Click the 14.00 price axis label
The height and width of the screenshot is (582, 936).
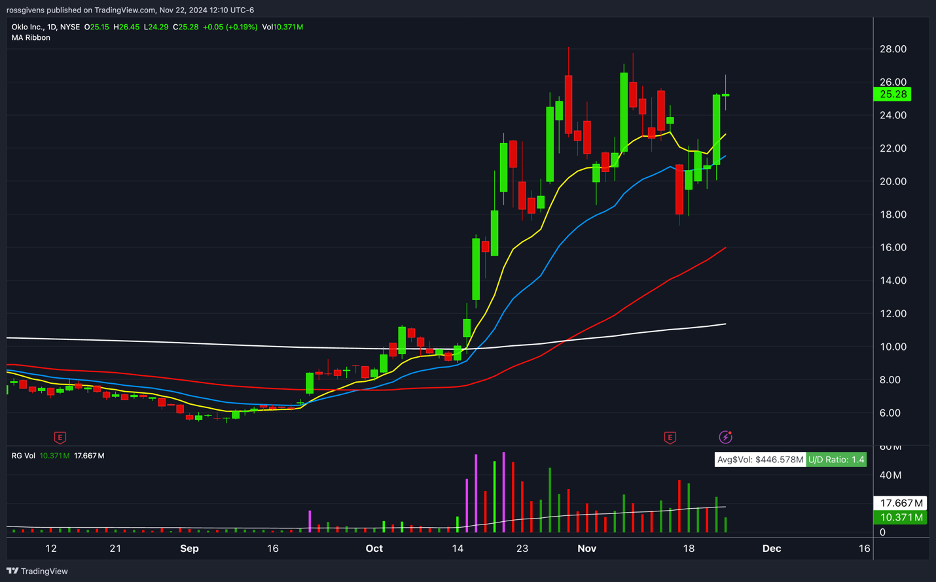point(893,281)
